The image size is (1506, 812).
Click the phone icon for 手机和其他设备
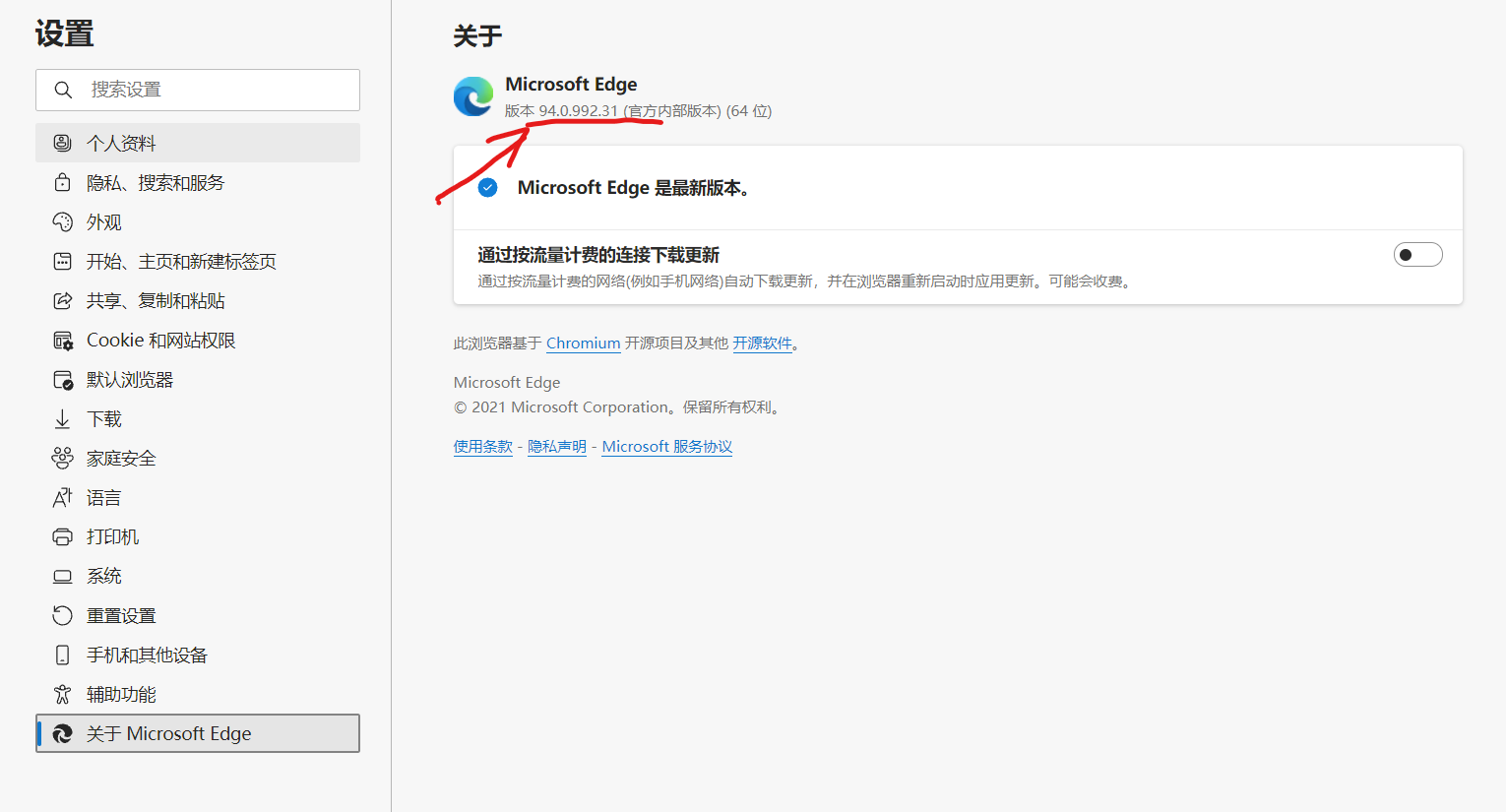pyautogui.click(x=62, y=655)
